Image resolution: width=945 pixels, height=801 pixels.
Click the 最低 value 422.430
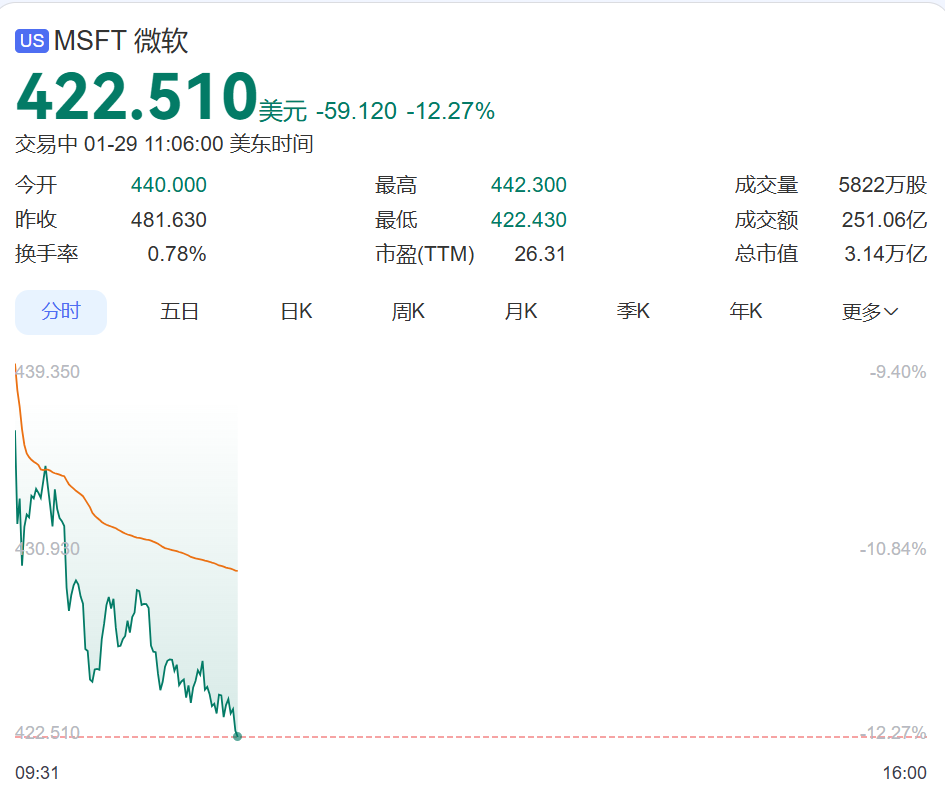pyautogui.click(x=529, y=219)
